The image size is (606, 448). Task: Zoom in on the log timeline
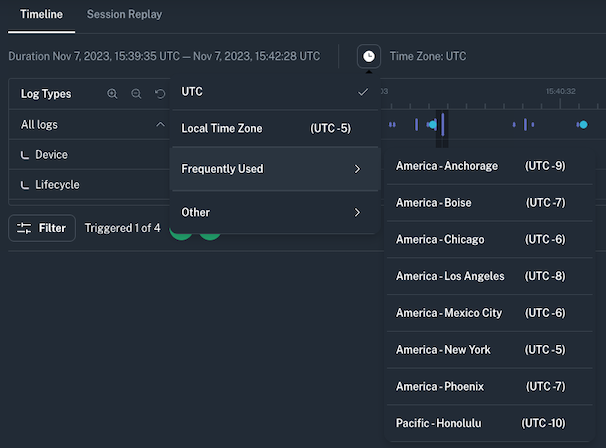pos(113,94)
